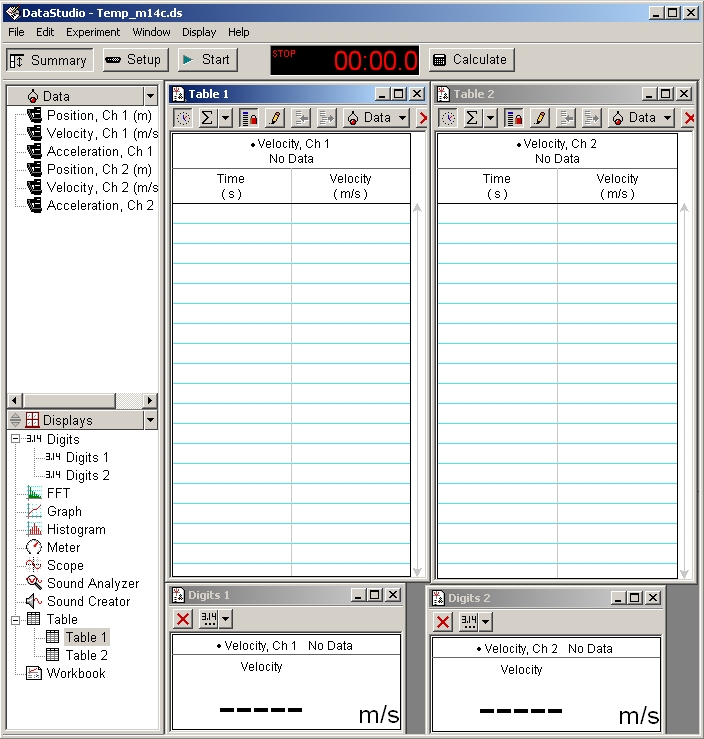Click the insert column right icon in Table 2

click(591, 118)
